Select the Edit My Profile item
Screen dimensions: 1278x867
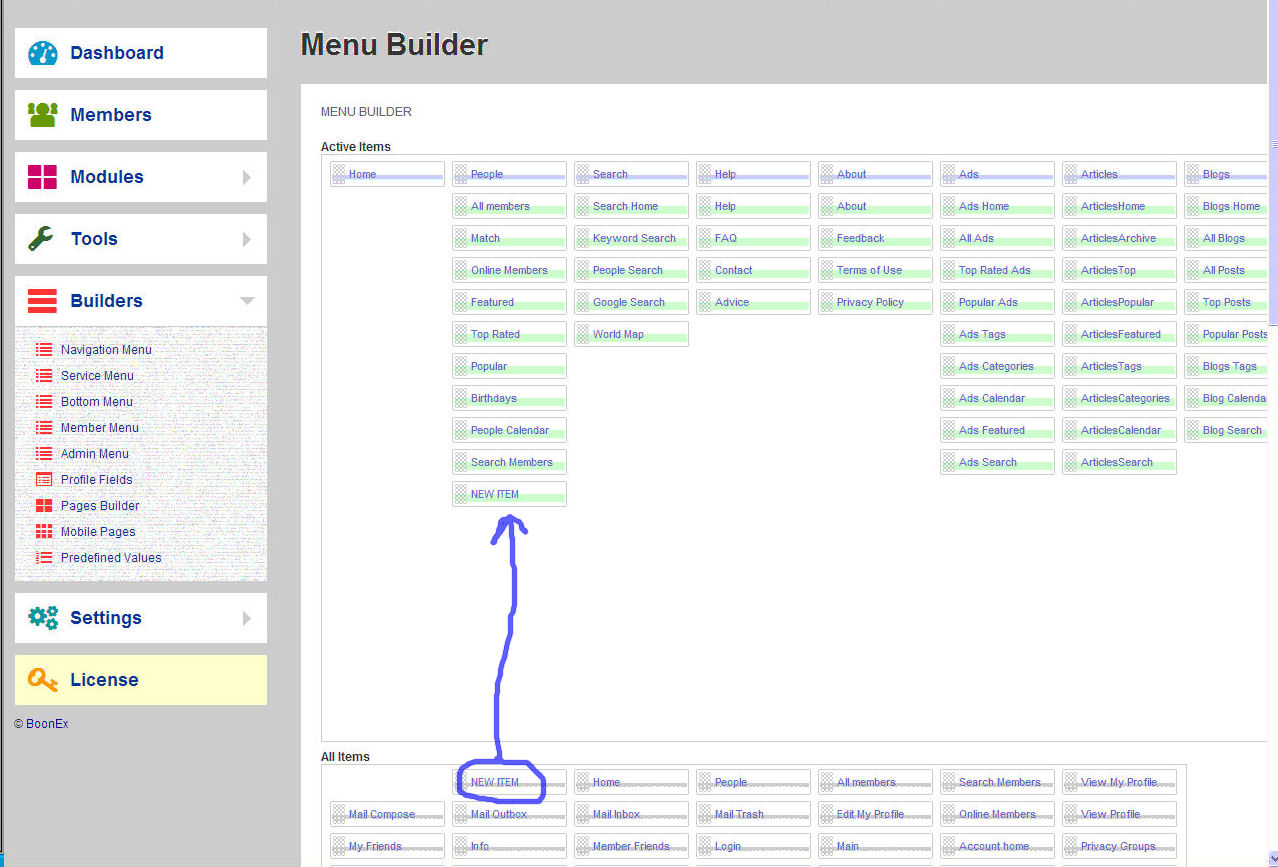[x=875, y=814]
